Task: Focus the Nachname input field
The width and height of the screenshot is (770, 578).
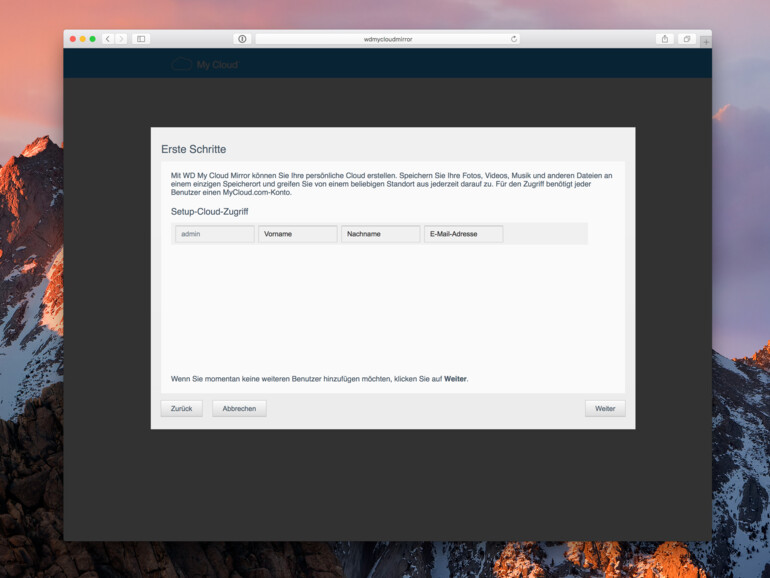Action: [381, 234]
